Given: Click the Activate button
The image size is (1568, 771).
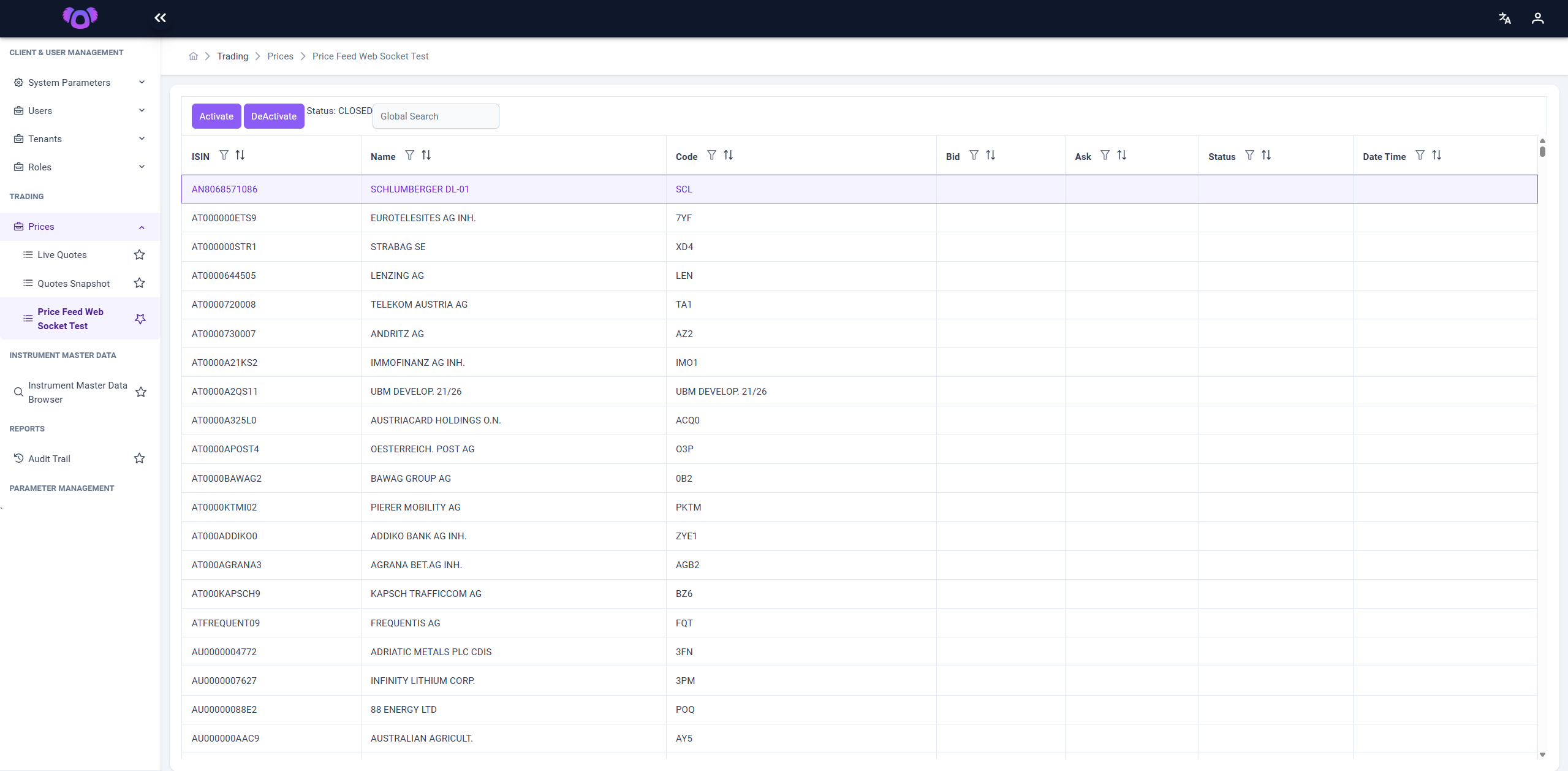Looking at the screenshot, I should click(x=216, y=116).
